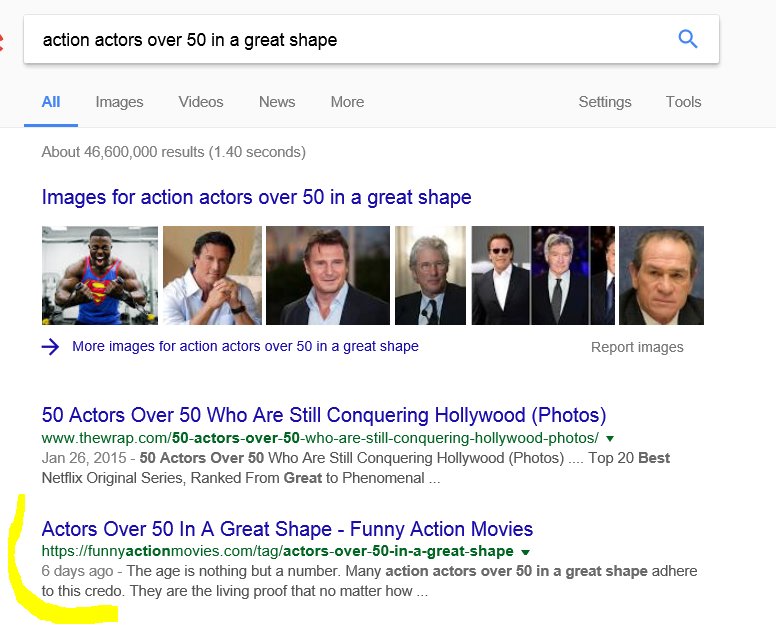776x625 pixels.
Task: Switch to the Images tab
Action: pos(119,102)
